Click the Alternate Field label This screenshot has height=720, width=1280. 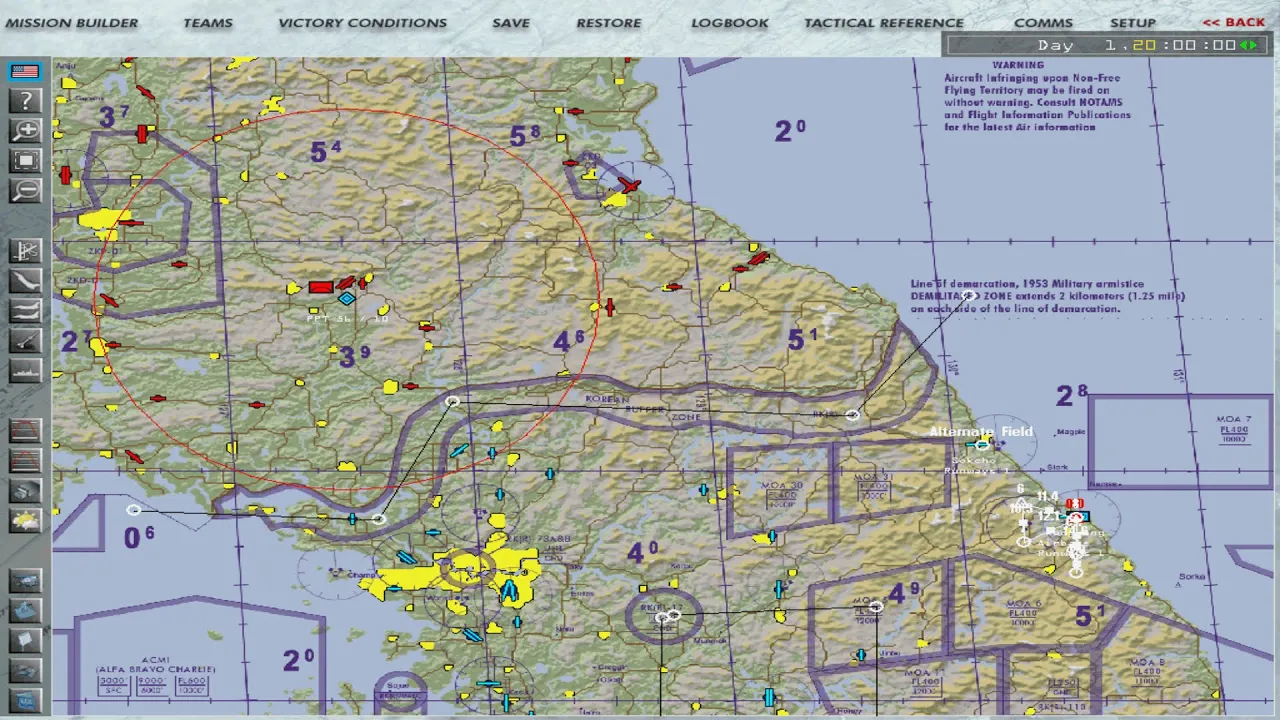(x=981, y=432)
